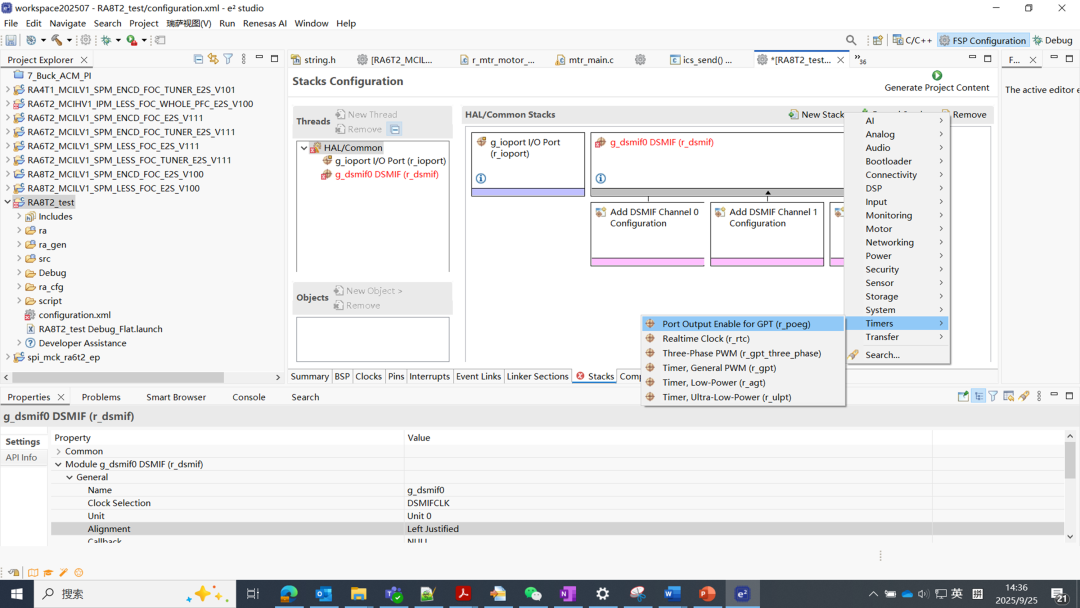The image size is (1080, 608).
Task: Switch to the Debug perspective
Action: coord(1052,40)
